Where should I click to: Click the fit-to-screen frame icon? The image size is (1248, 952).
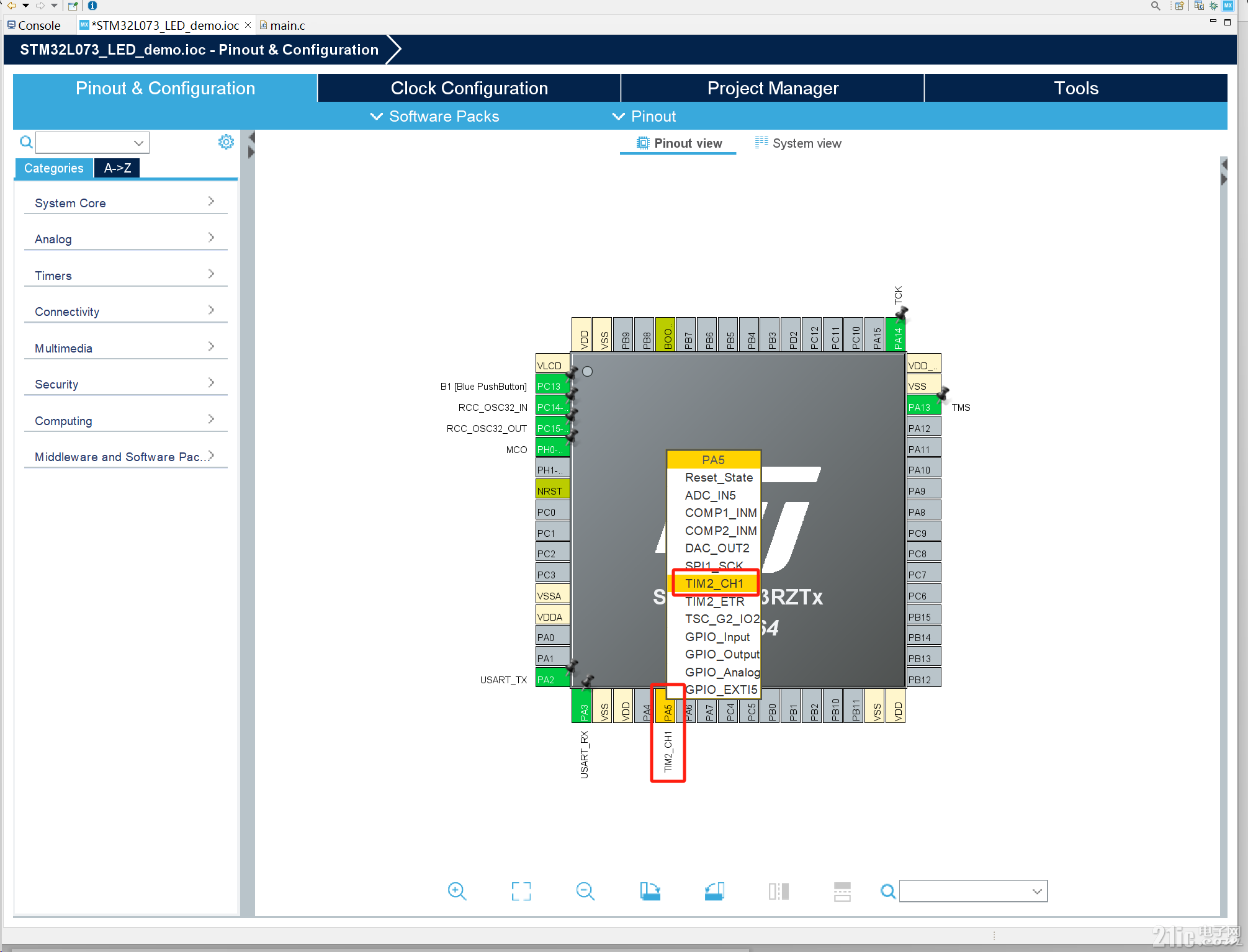pyautogui.click(x=521, y=891)
